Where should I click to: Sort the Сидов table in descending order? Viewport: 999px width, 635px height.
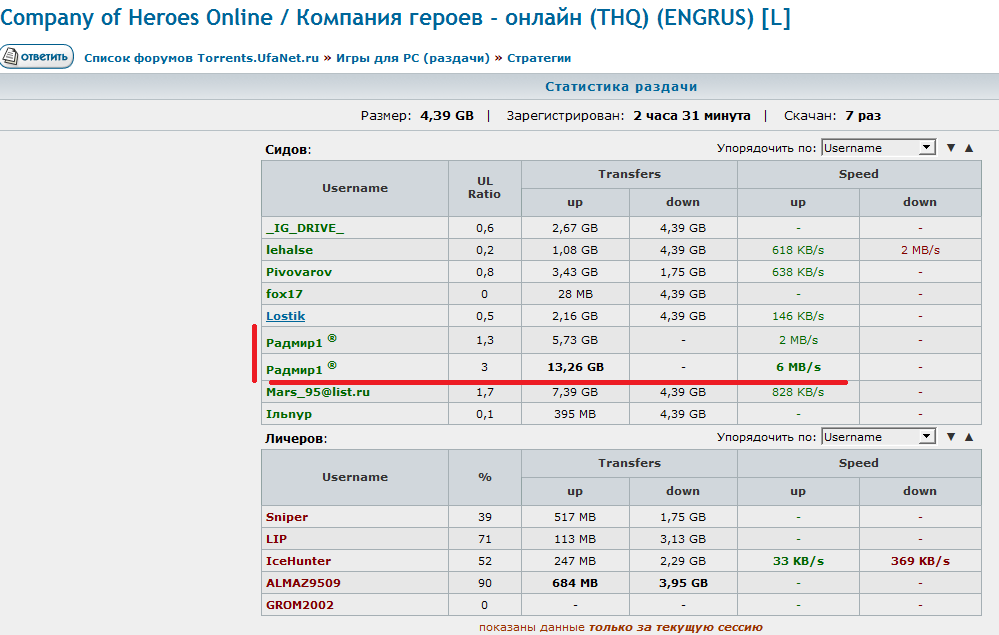pos(951,148)
